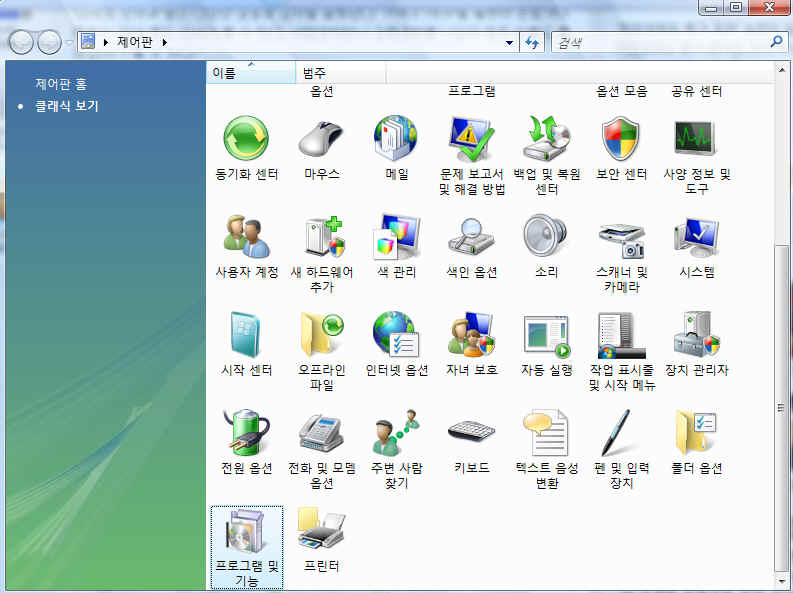Open the 자동 실행 autoplay icon

pos(547,335)
